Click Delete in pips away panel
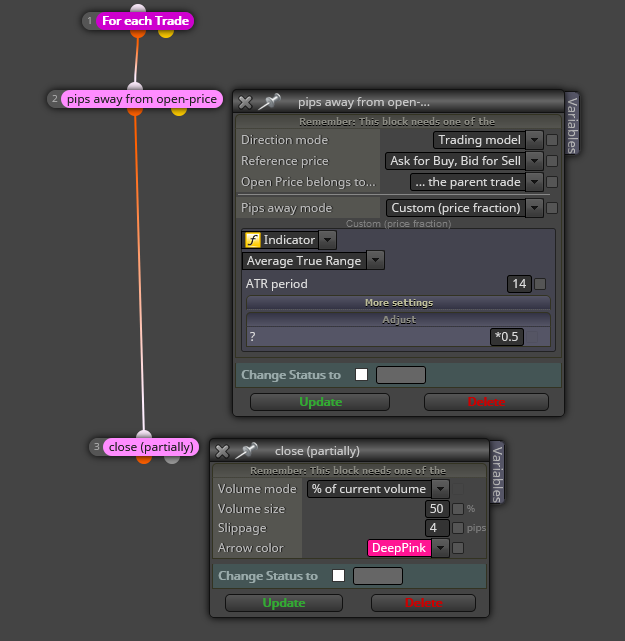 coord(486,402)
